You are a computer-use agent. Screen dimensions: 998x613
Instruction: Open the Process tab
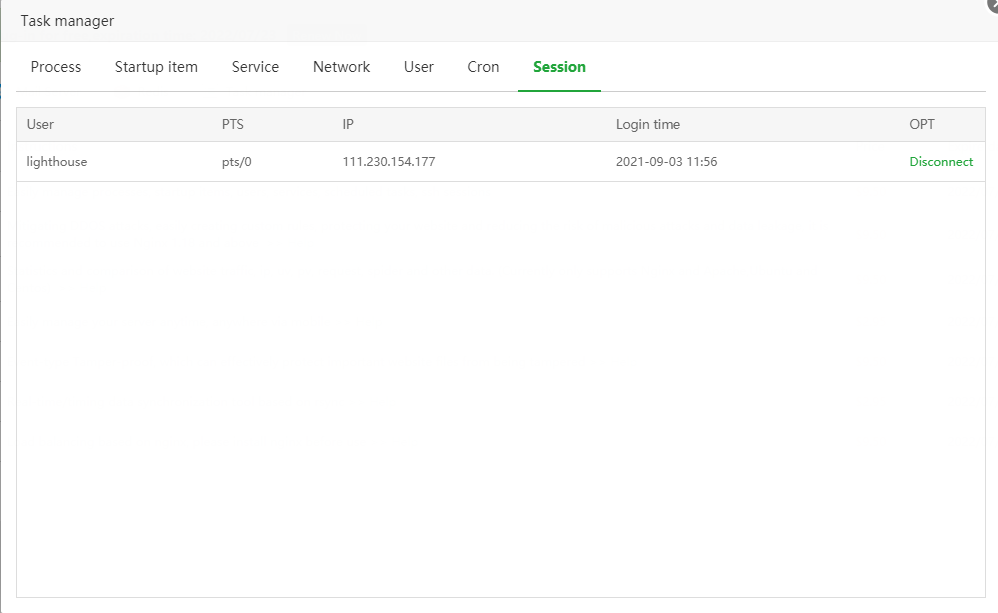click(56, 67)
